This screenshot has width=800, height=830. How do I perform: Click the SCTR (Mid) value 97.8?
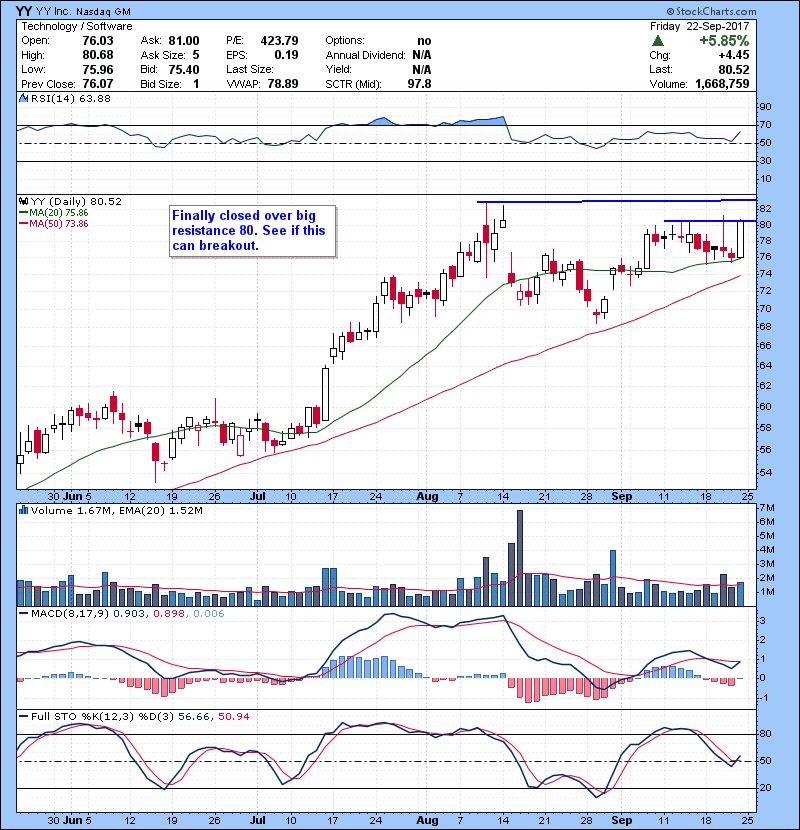click(x=419, y=84)
